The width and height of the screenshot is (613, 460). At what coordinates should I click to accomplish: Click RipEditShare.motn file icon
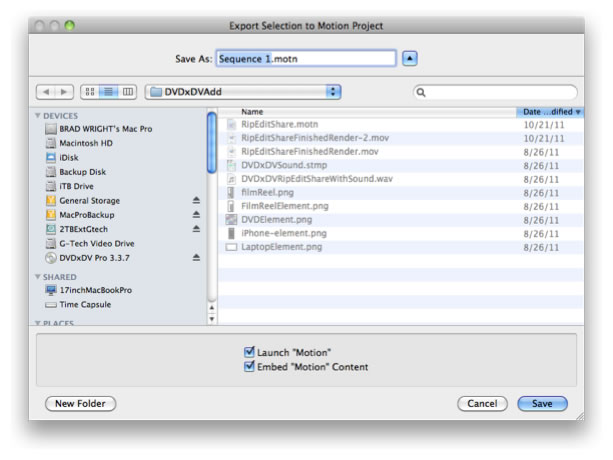tap(231, 125)
